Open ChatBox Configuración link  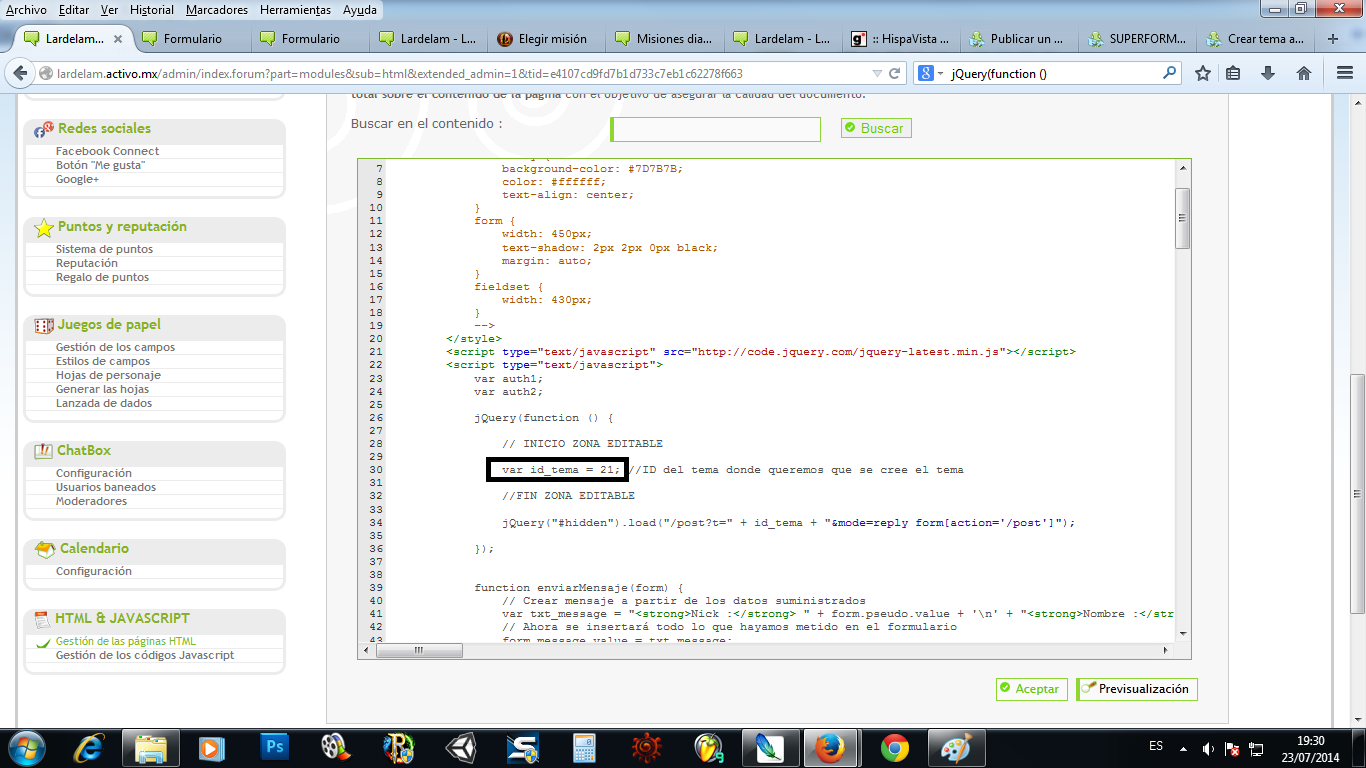point(94,473)
